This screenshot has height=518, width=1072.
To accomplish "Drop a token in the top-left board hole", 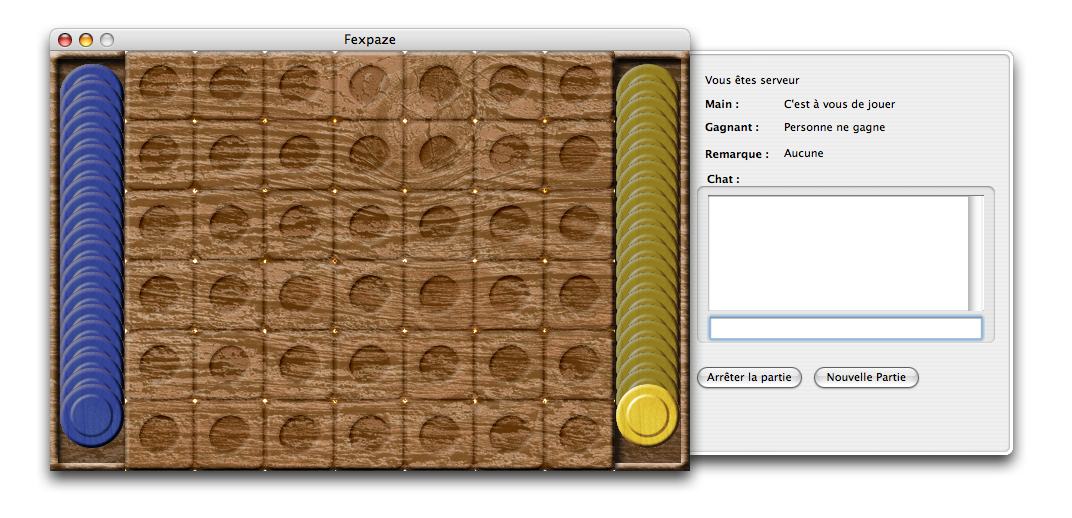I will click(x=159, y=83).
